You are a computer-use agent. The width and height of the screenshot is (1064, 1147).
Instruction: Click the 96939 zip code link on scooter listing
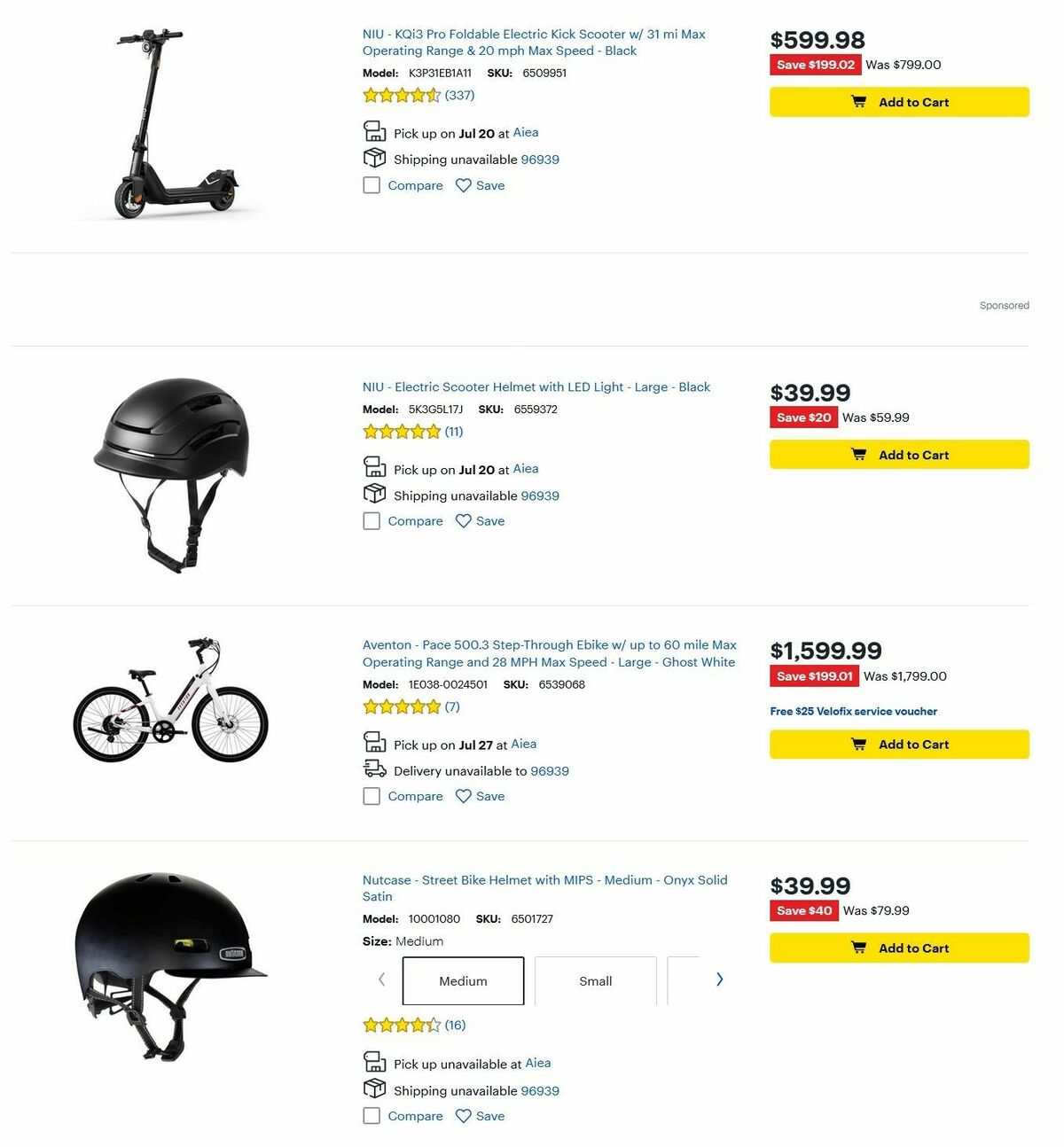click(x=540, y=160)
